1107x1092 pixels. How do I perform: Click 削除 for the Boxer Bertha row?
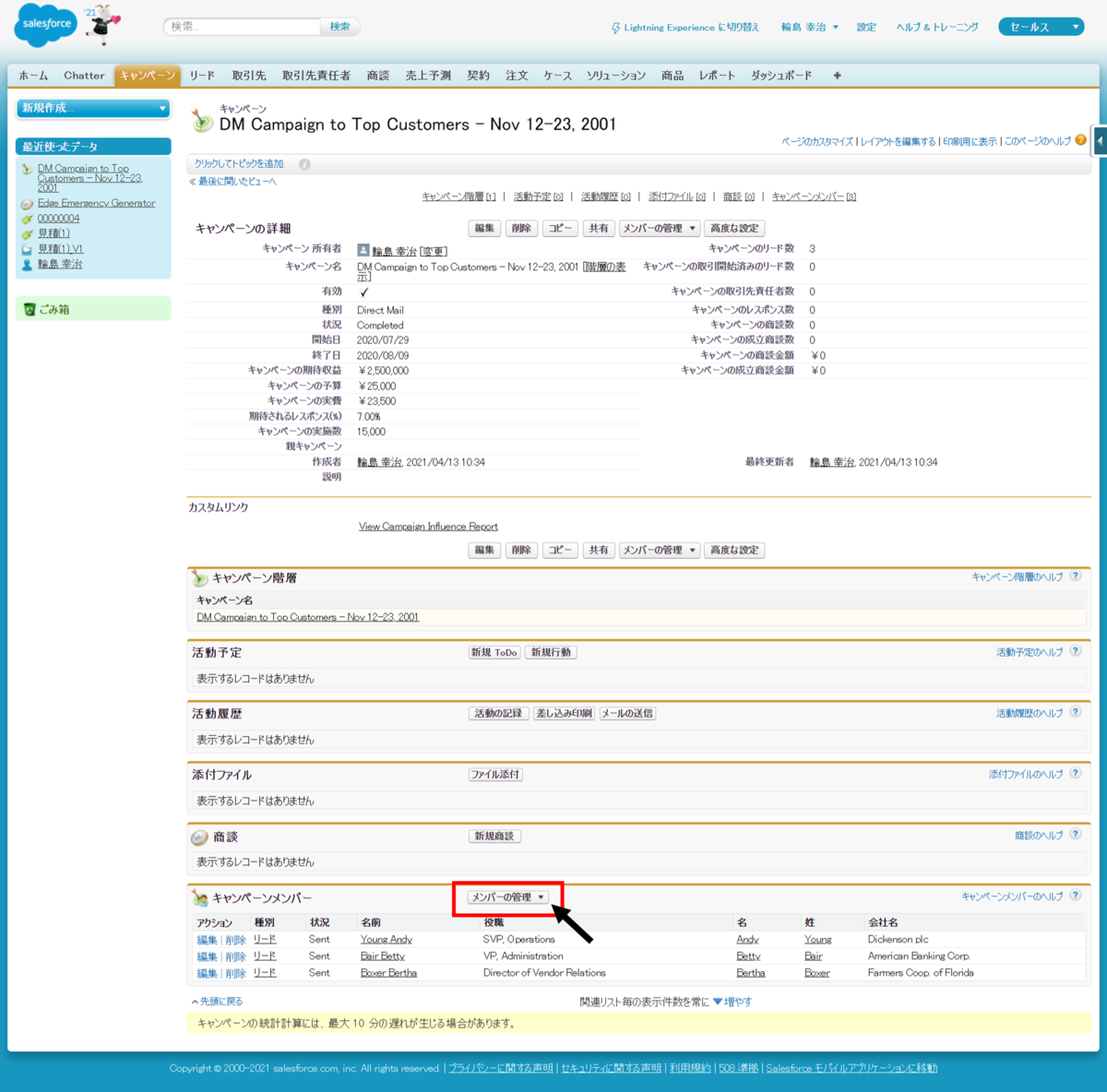[235, 973]
